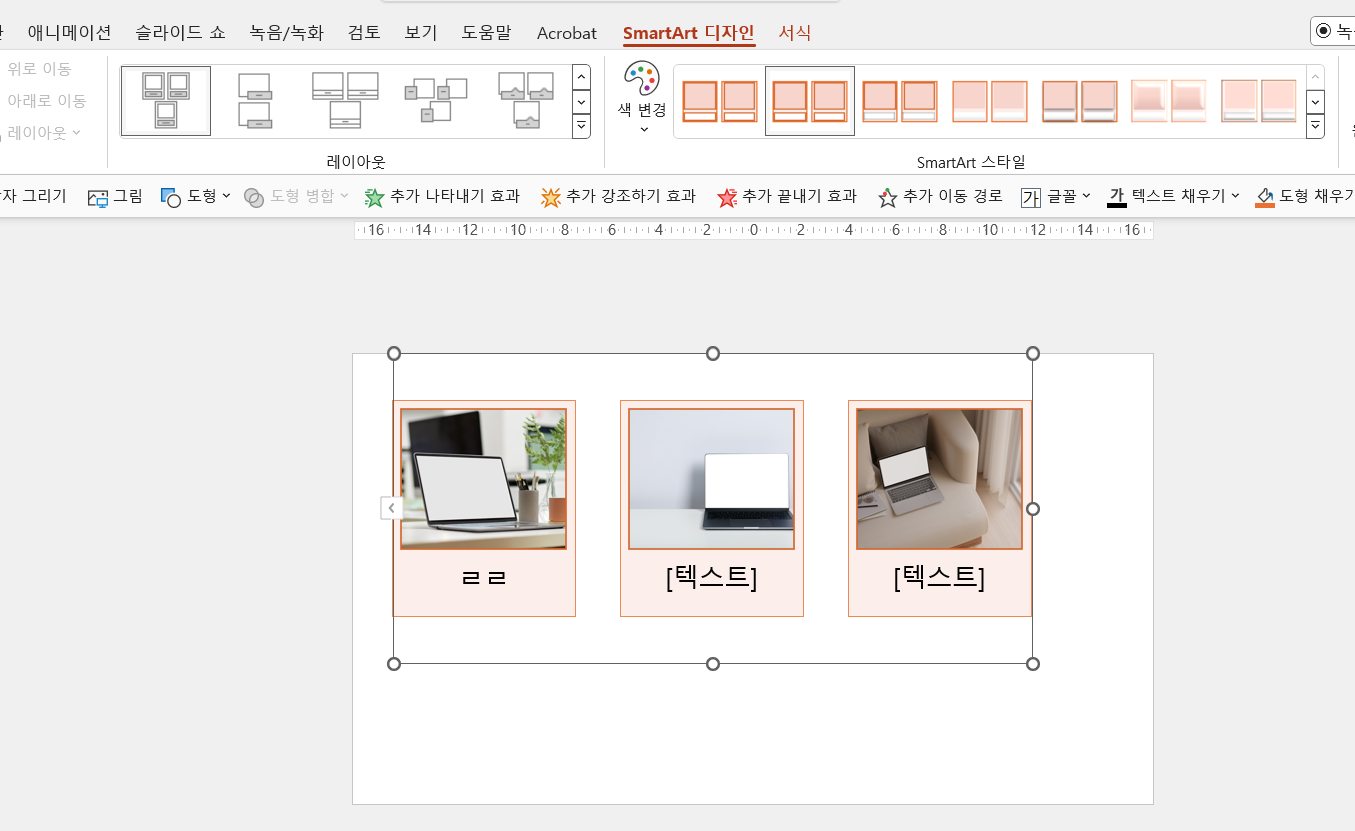Viewport: 1355px width, 831px height.
Task: Expand the SmartArt text pane arrow
Action: pos(391,508)
